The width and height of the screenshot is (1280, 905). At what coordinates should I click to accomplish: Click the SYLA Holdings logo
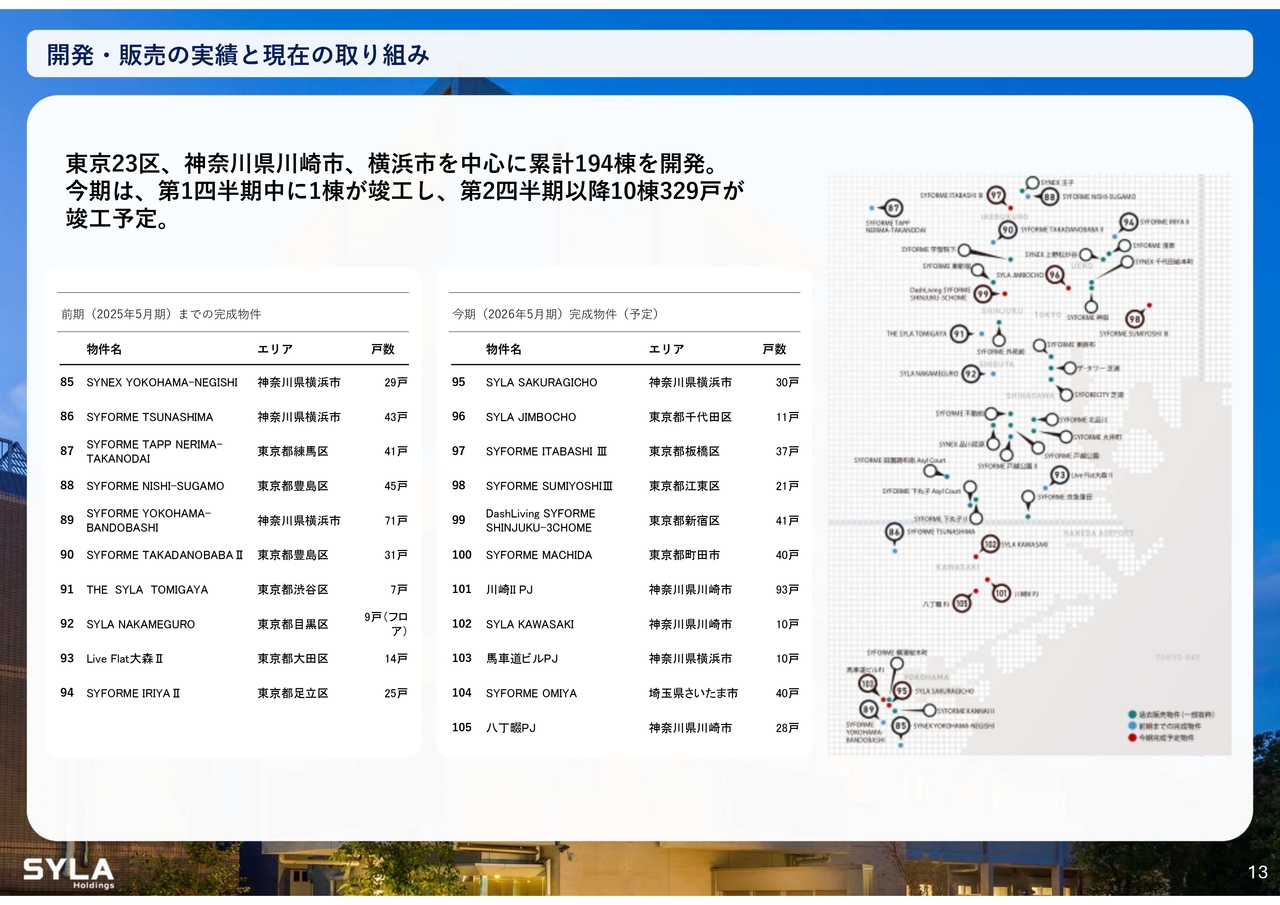69,872
